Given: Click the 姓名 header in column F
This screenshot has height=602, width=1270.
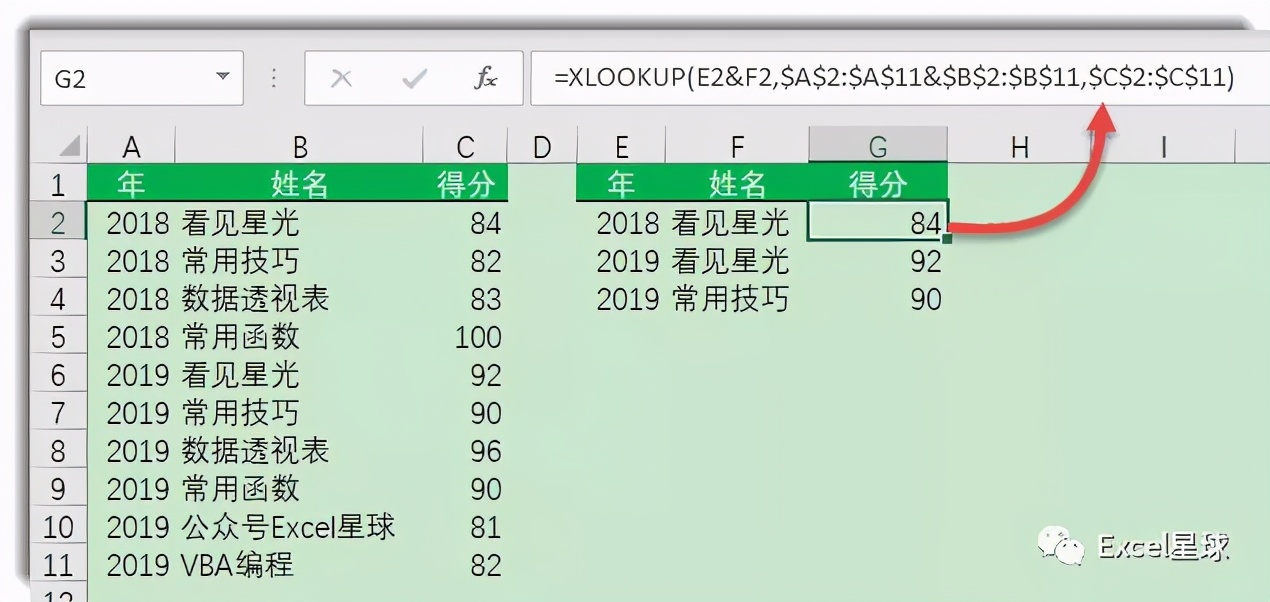Looking at the screenshot, I should pyautogui.click(x=737, y=184).
